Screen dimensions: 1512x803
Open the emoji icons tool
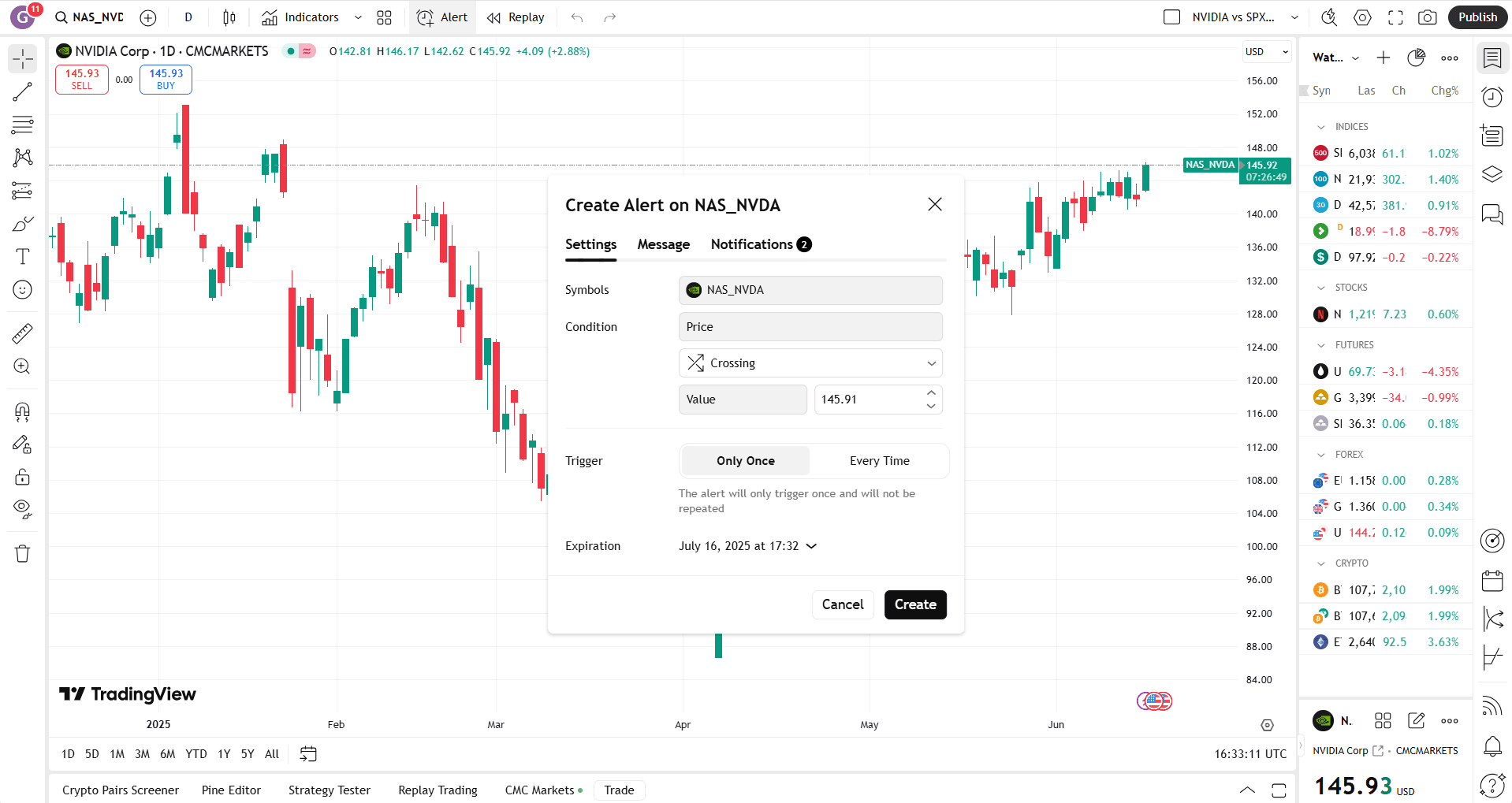22,290
